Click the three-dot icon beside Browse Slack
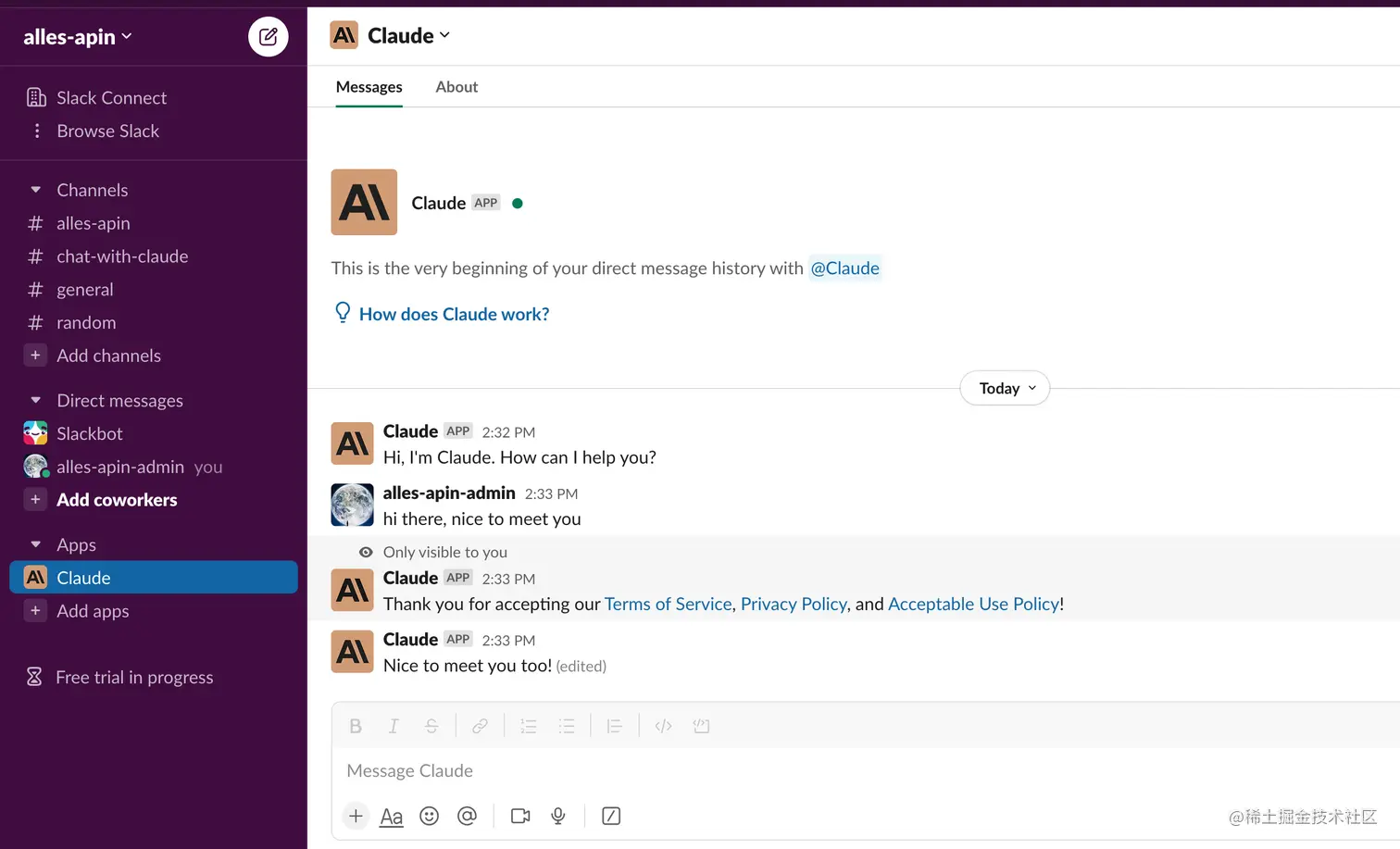This screenshot has width=1400, height=849. click(x=36, y=131)
